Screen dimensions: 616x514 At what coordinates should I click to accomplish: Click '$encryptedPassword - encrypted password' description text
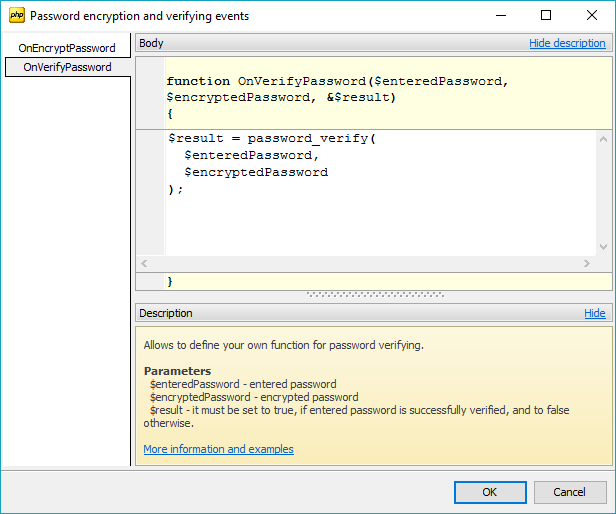(x=254, y=397)
